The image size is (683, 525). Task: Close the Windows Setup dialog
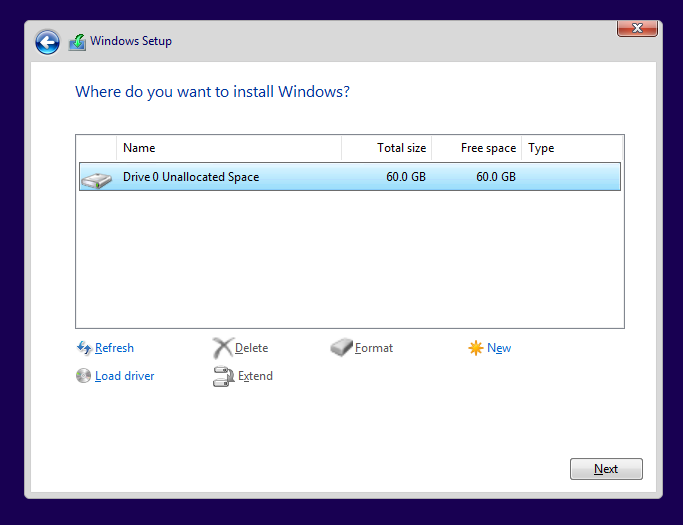pos(637,28)
